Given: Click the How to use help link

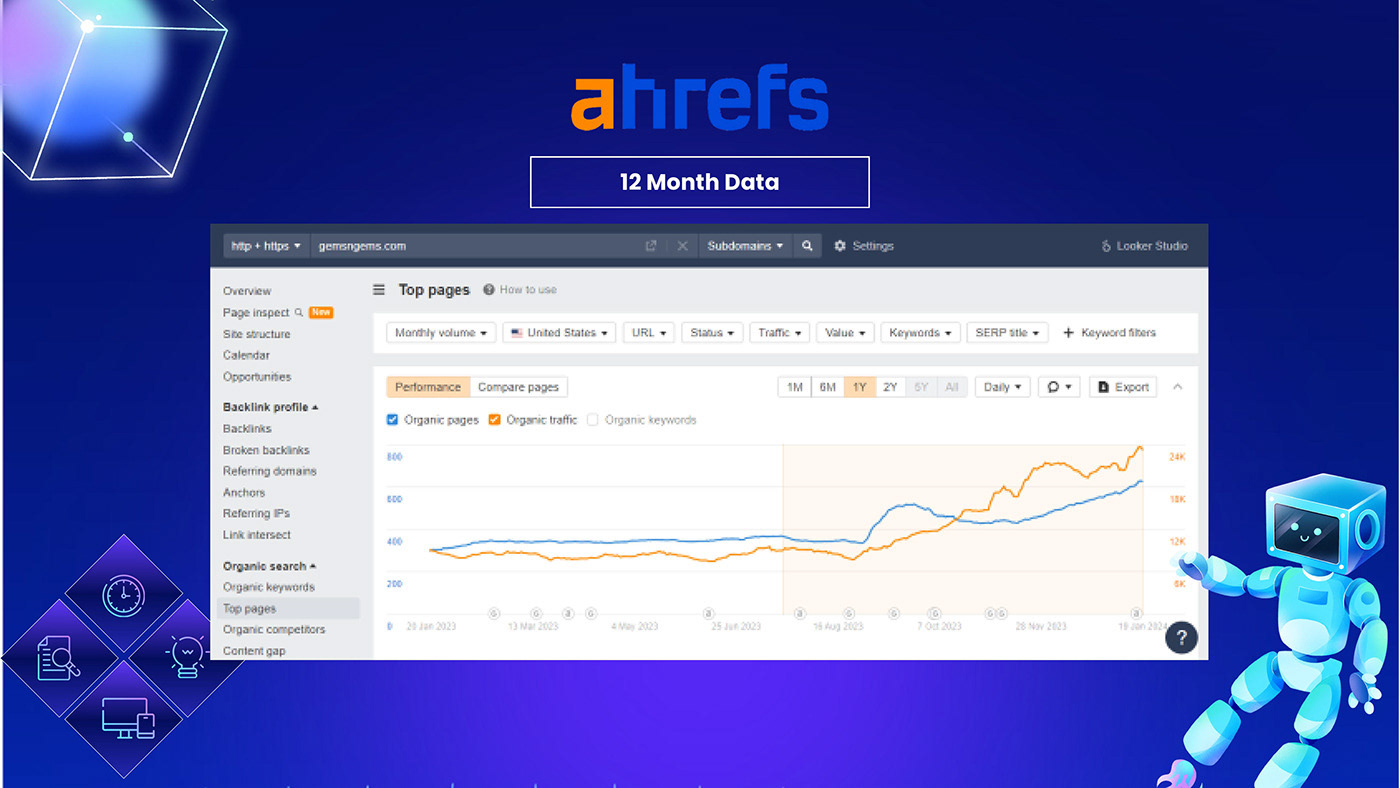Looking at the screenshot, I should pos(520,290).
